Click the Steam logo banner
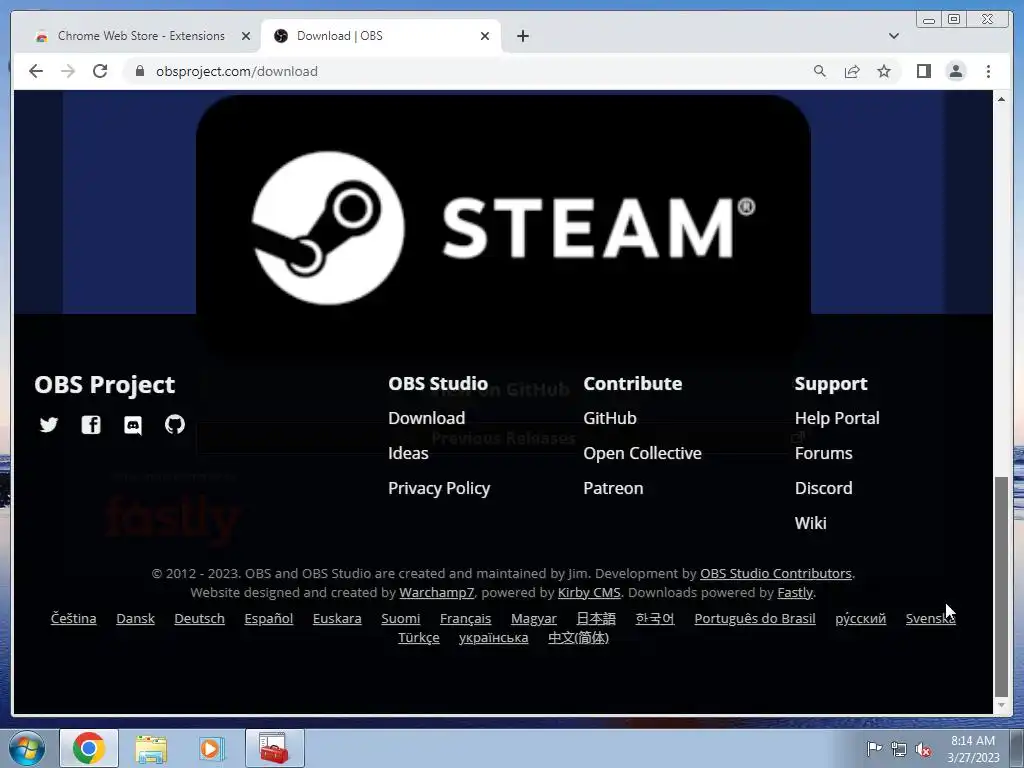This screenshot has width=1024, height=768. pyautogui.click(x=503, y=227)
